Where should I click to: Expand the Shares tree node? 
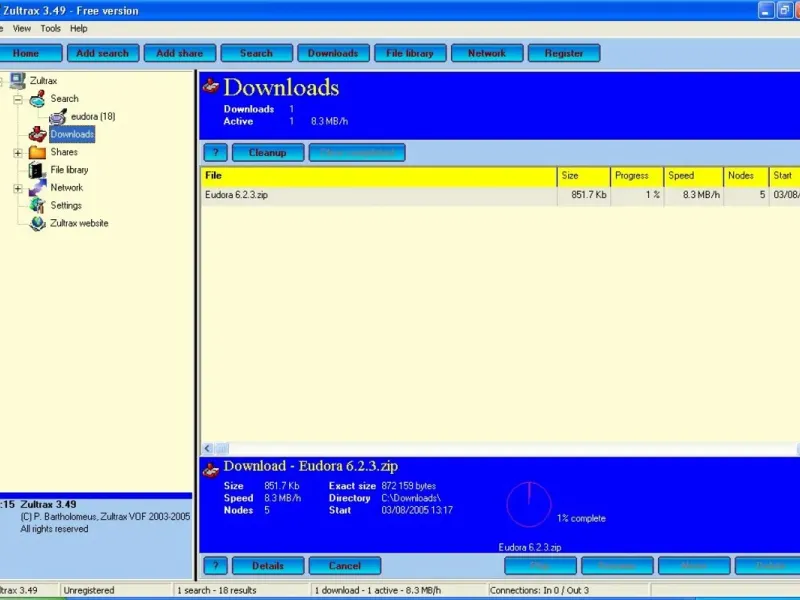pos(18,153)
